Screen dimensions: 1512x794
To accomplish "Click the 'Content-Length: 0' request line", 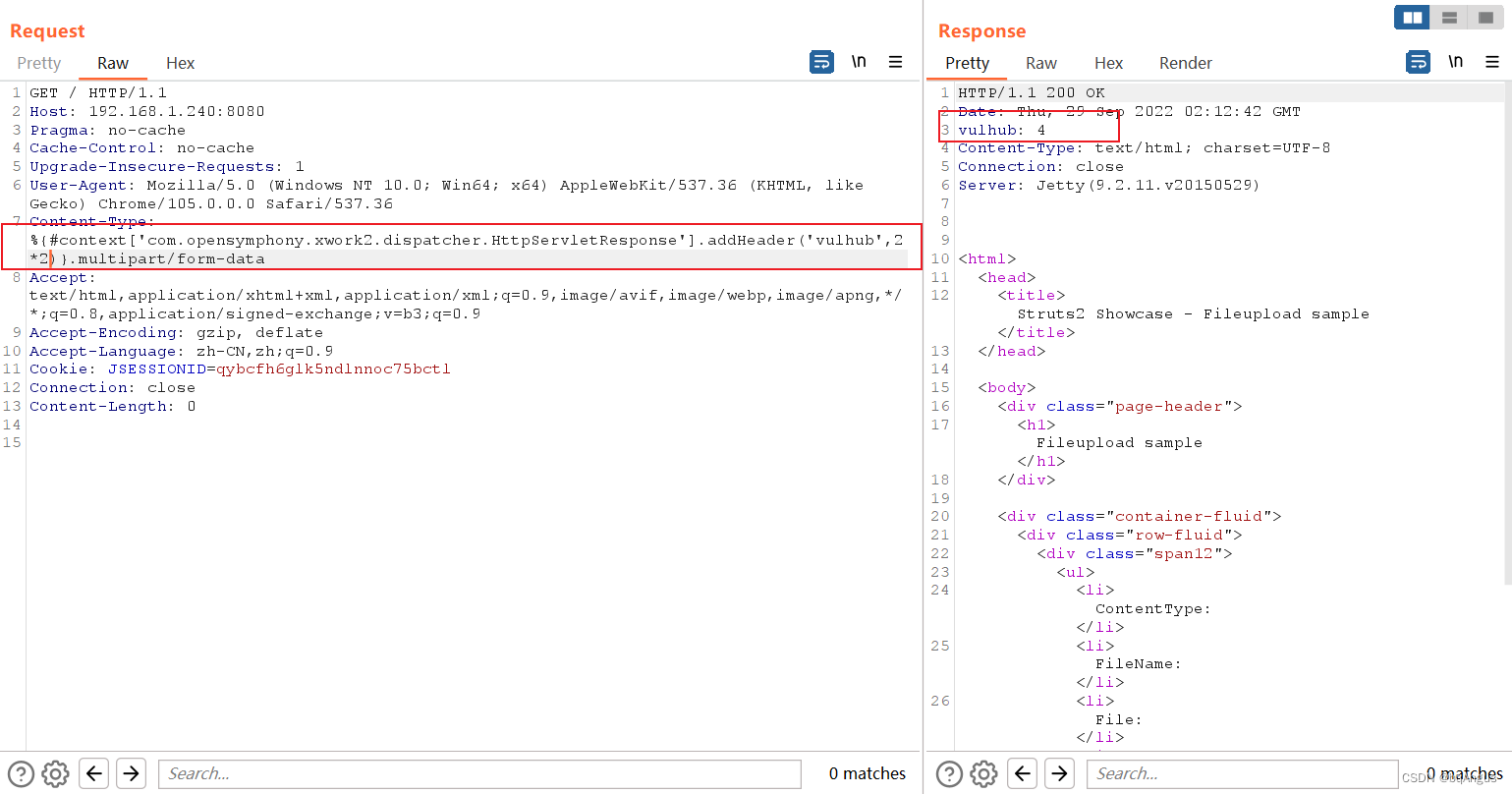I will 113,407.
